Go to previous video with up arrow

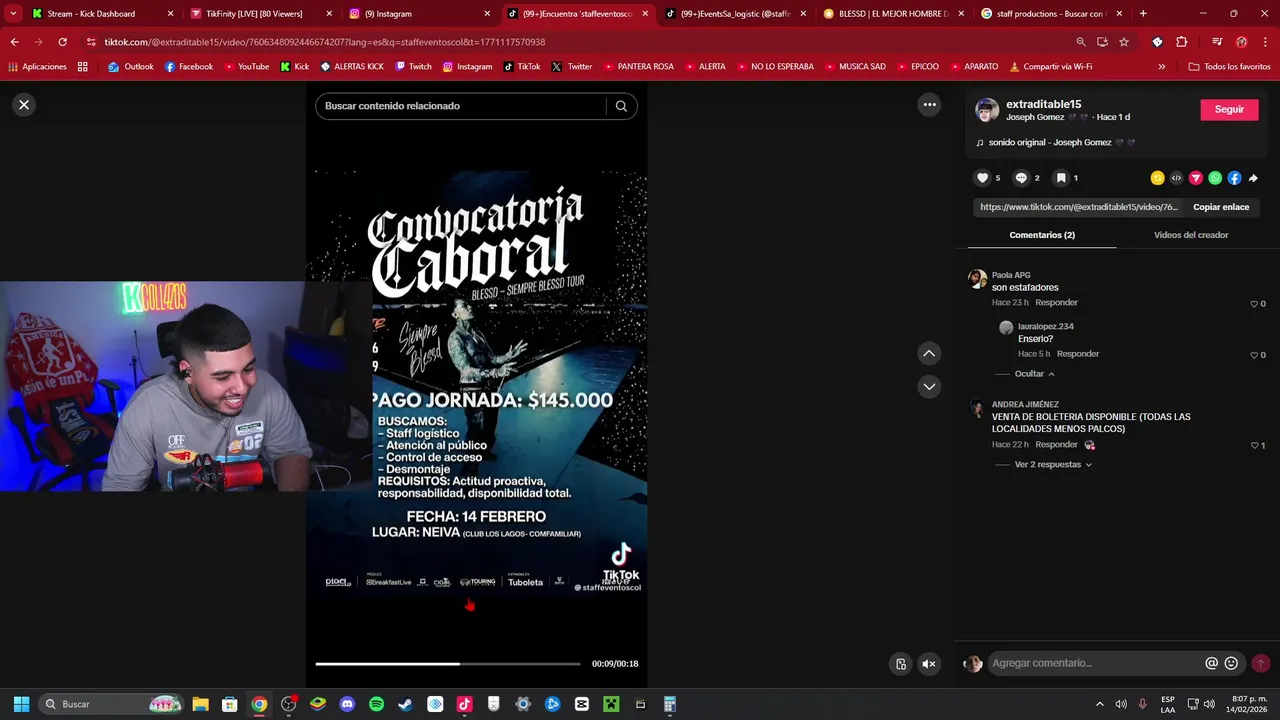pos(929,353)
